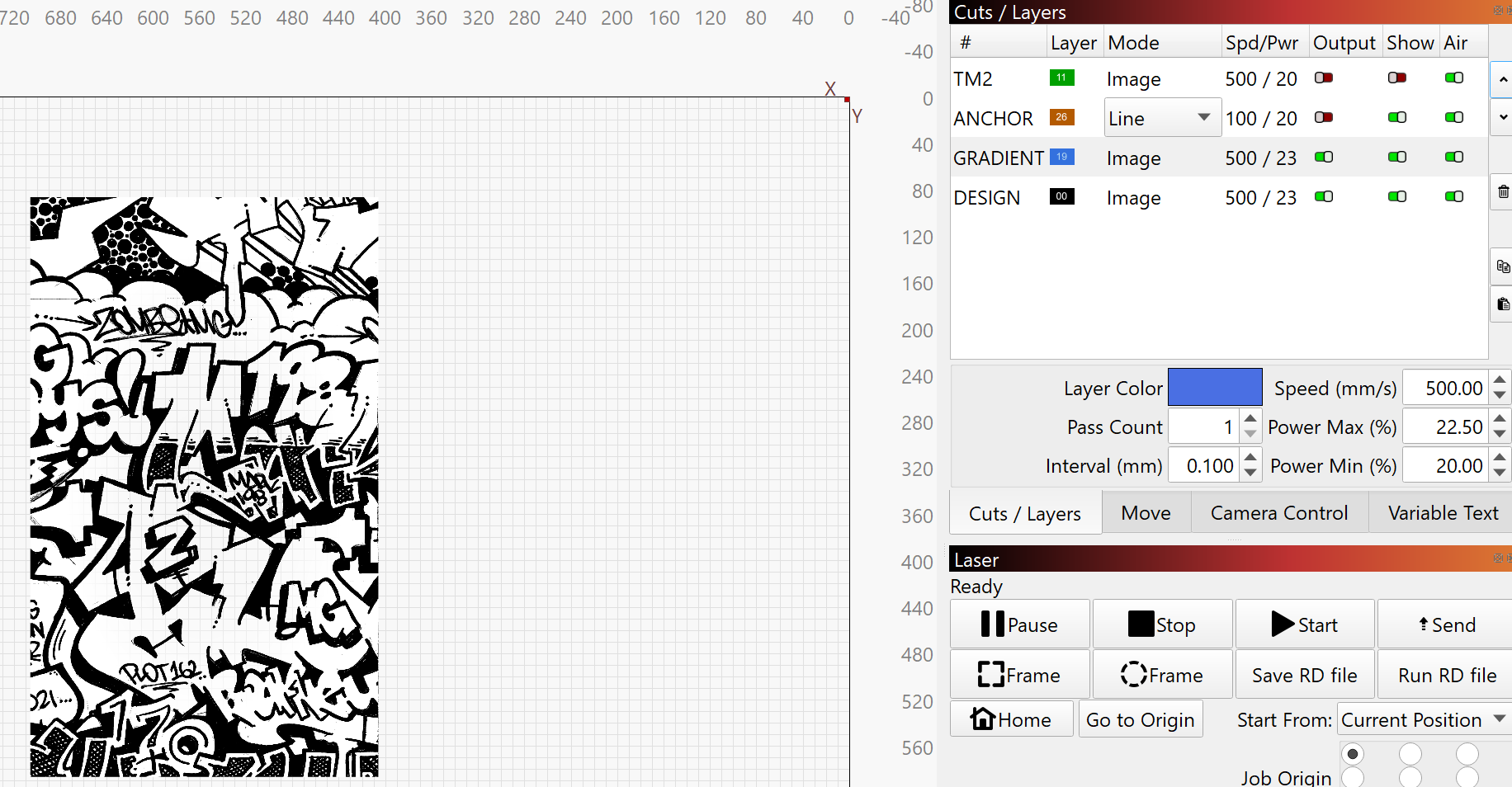The image size is (1512, 787).
Task: Delete layer using the trash icon
Action: point(1502,192)
